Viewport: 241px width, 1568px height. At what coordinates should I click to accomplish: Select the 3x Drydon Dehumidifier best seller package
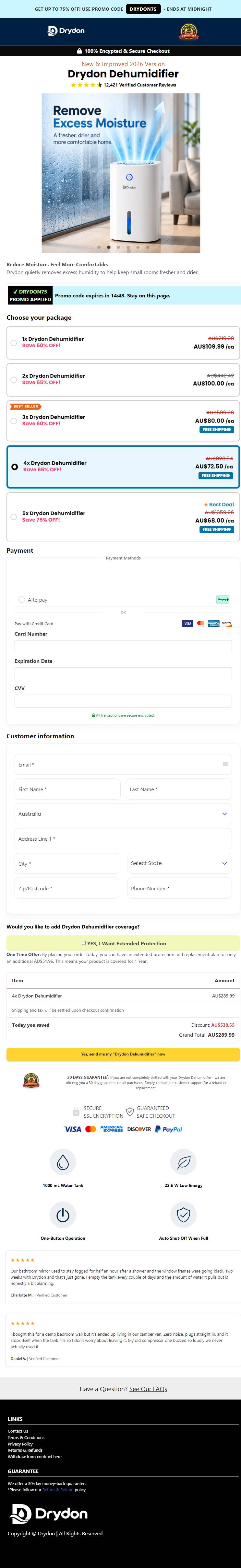click(x=123, y=421)
